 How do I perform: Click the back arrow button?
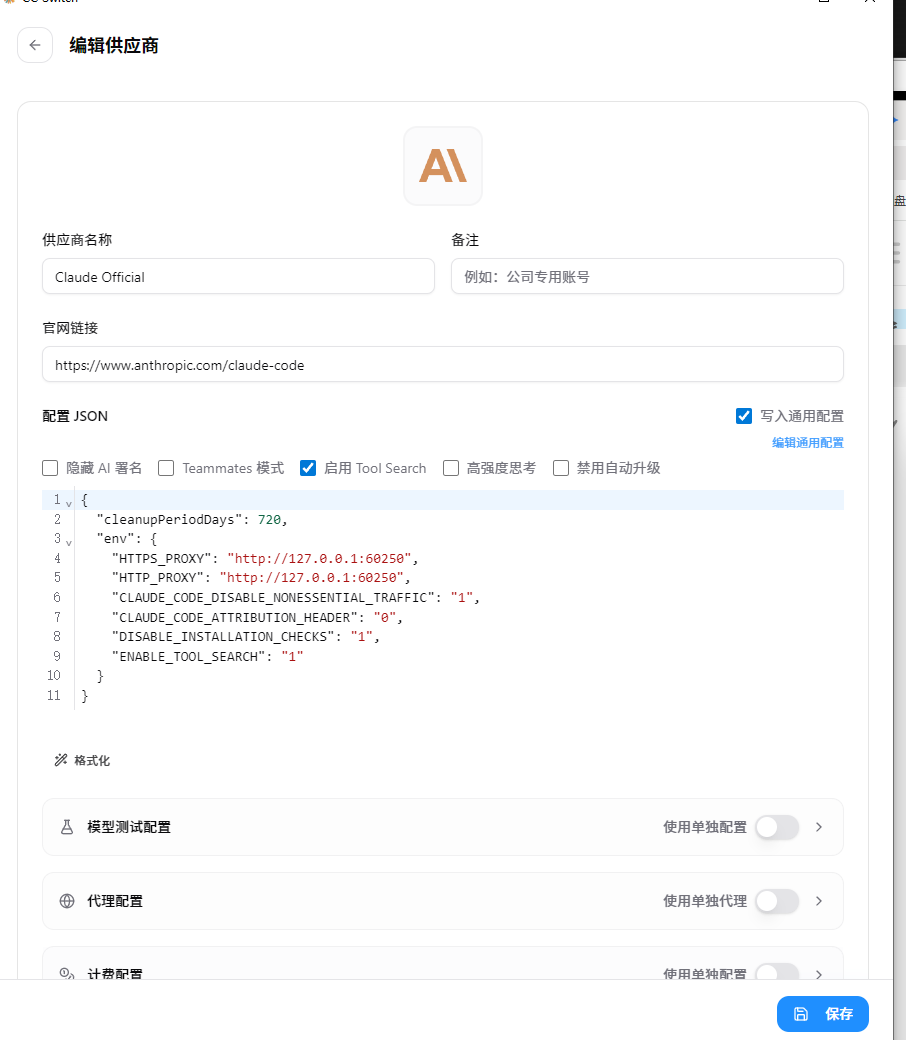click(35, 45)
